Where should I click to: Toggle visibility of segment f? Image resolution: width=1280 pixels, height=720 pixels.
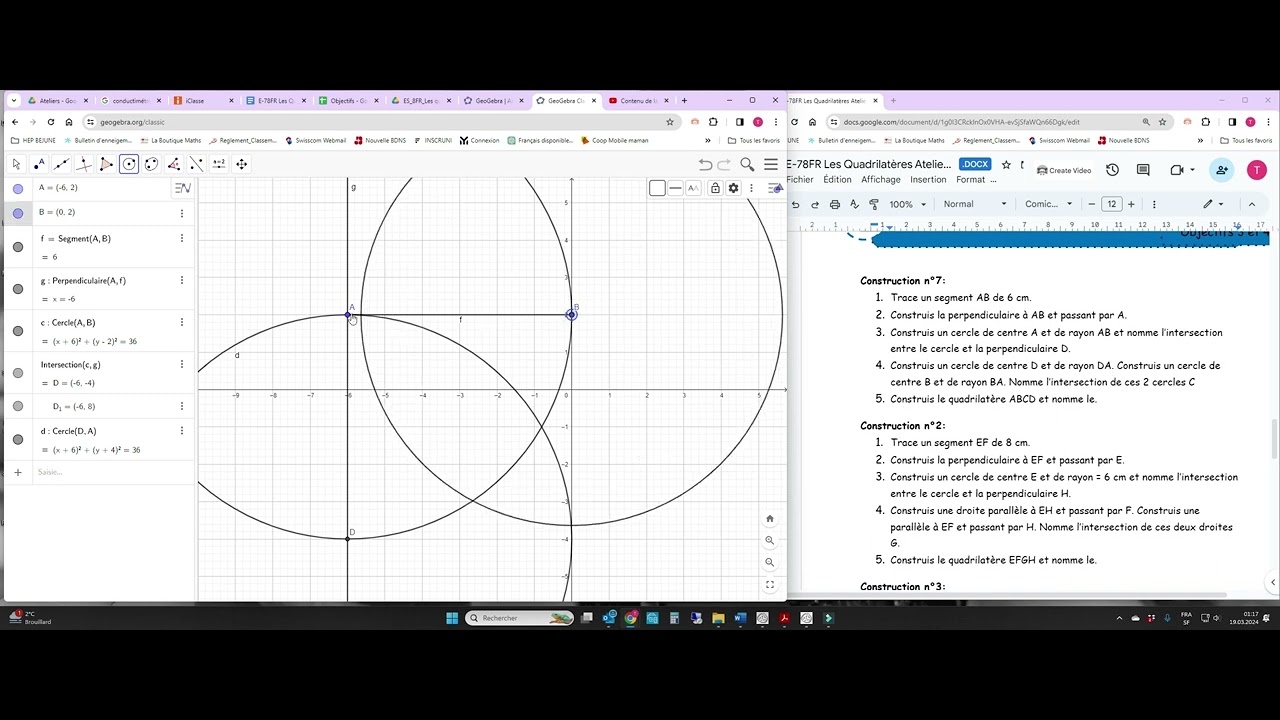coord(18,247)
